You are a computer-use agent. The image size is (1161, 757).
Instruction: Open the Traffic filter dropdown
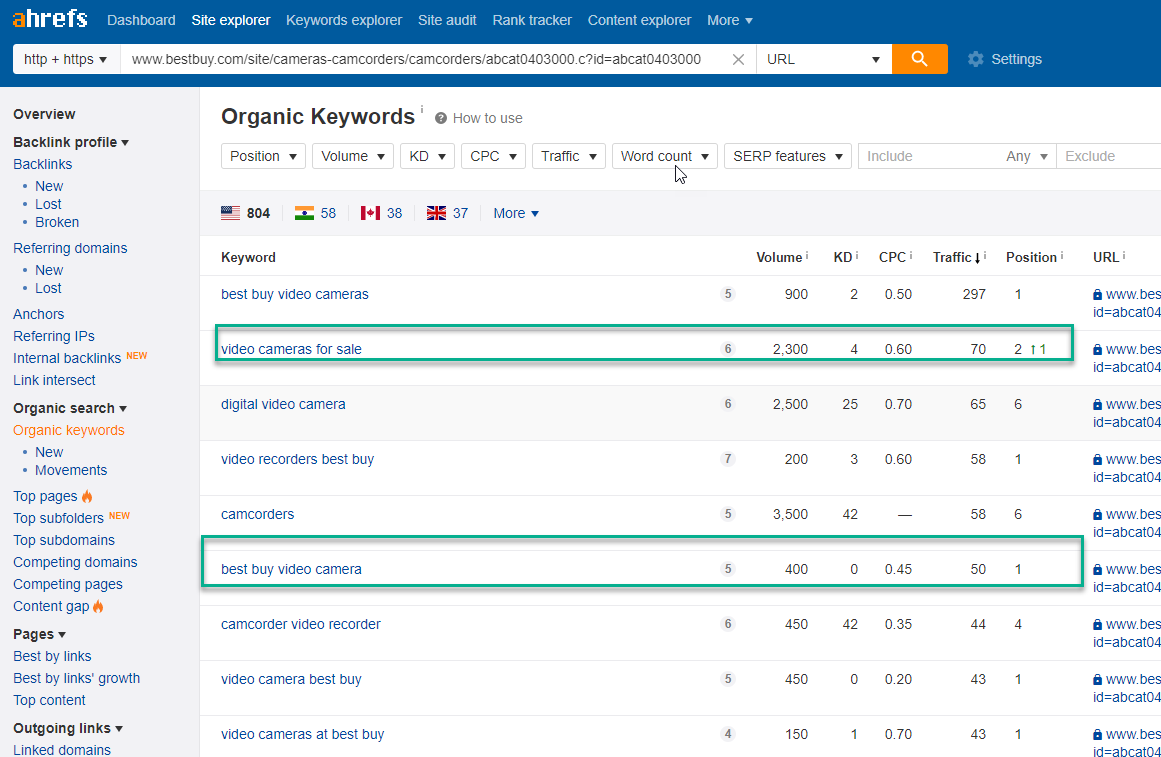tap(569, 156)
